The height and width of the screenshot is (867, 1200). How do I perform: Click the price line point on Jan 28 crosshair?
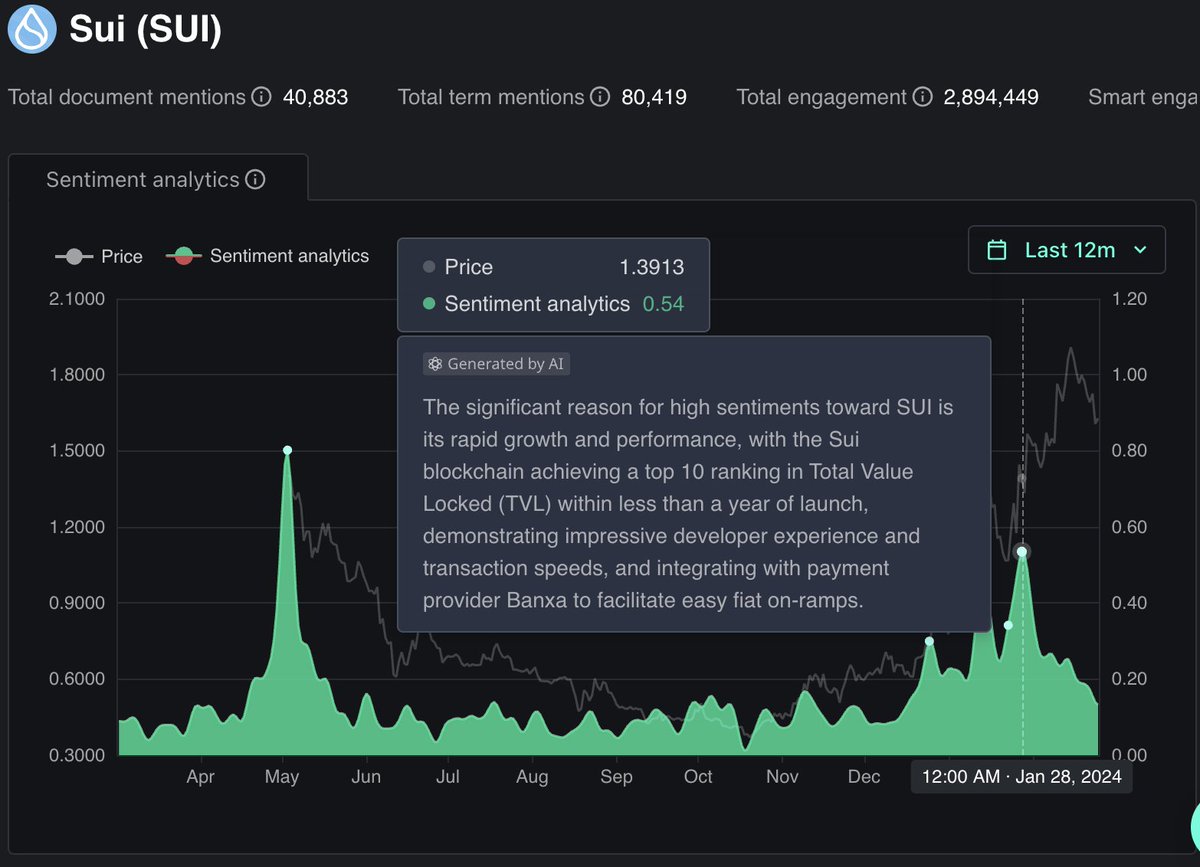pyautogui.click(x=1022, y=478)
